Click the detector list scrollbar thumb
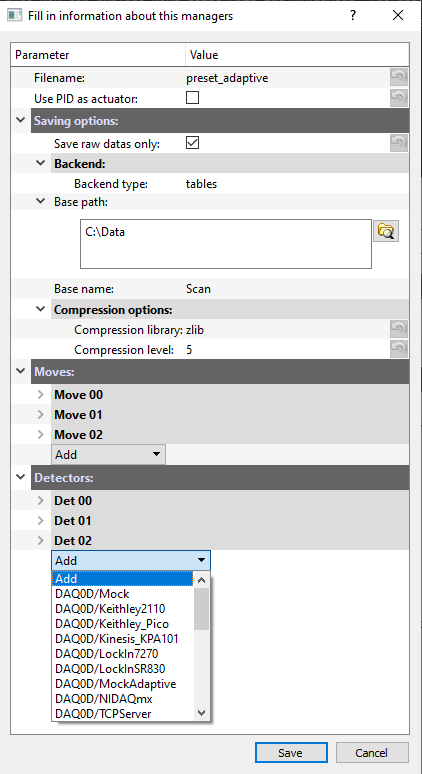The image size is (422, 774). pyautogui.click(x=201, y=609)
